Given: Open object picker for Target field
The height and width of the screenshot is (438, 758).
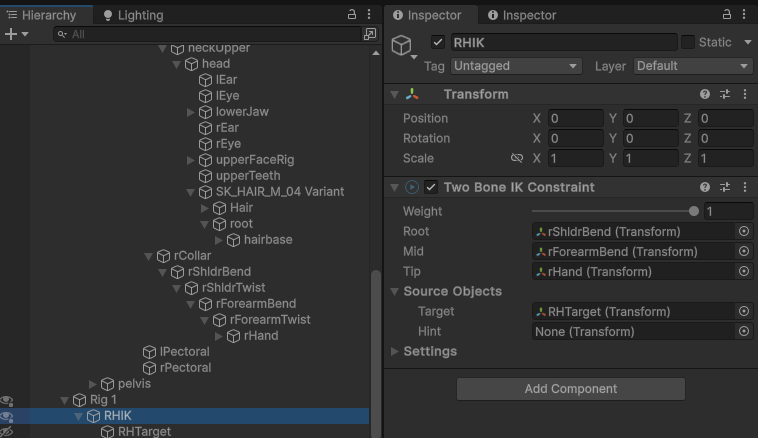Looking at the screenshot, I should (x=743, y=311).
